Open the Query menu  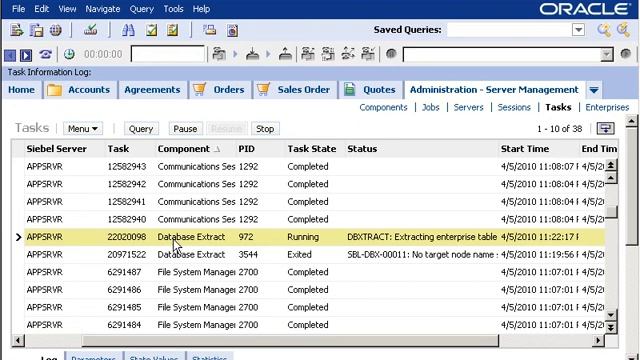[141, 9]
